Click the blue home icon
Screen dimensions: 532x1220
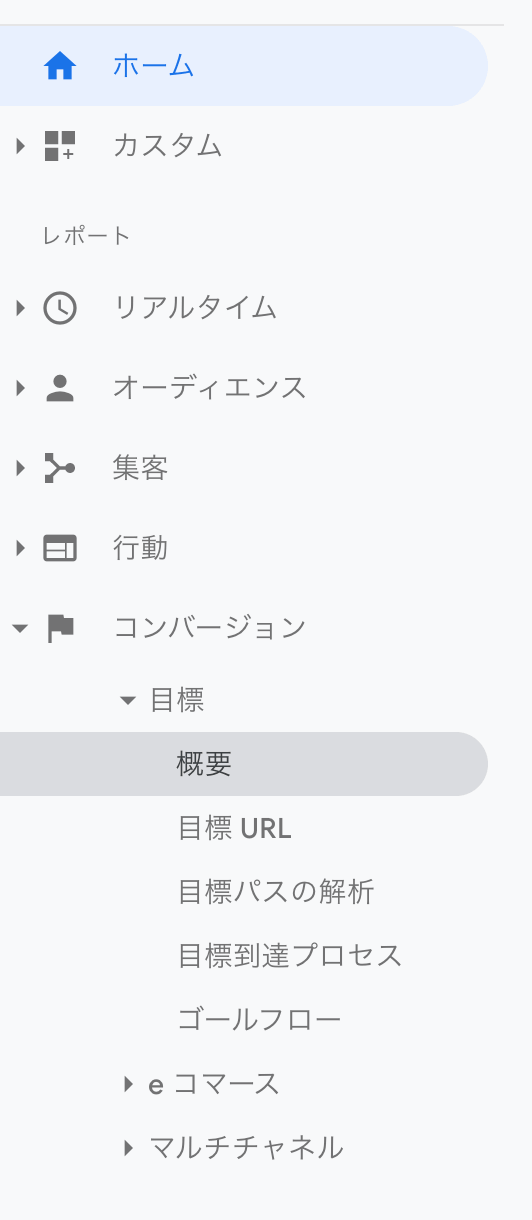click(x=60, y=66)
